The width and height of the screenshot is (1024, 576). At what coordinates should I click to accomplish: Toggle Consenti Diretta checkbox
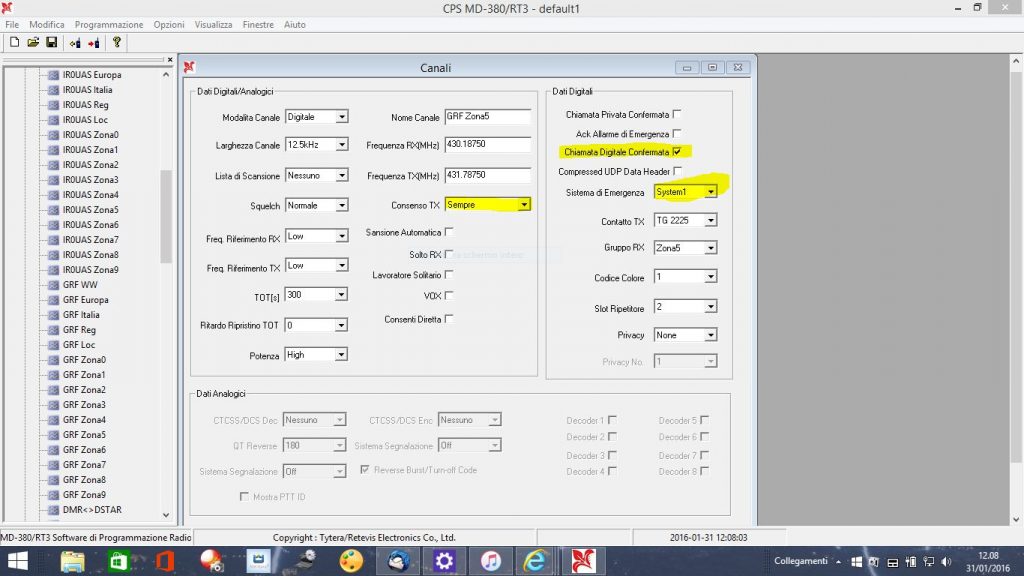point(449,319)
